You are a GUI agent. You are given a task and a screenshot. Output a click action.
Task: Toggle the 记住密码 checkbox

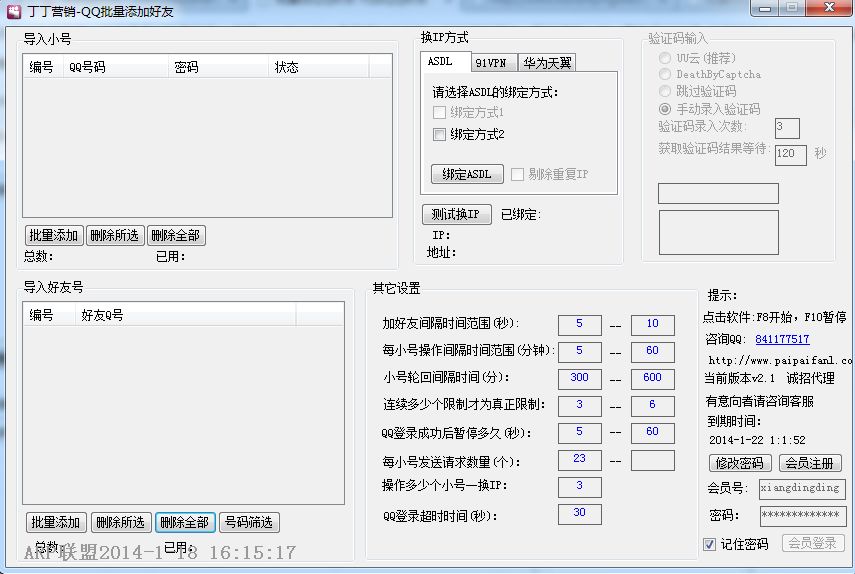point(709,544)
